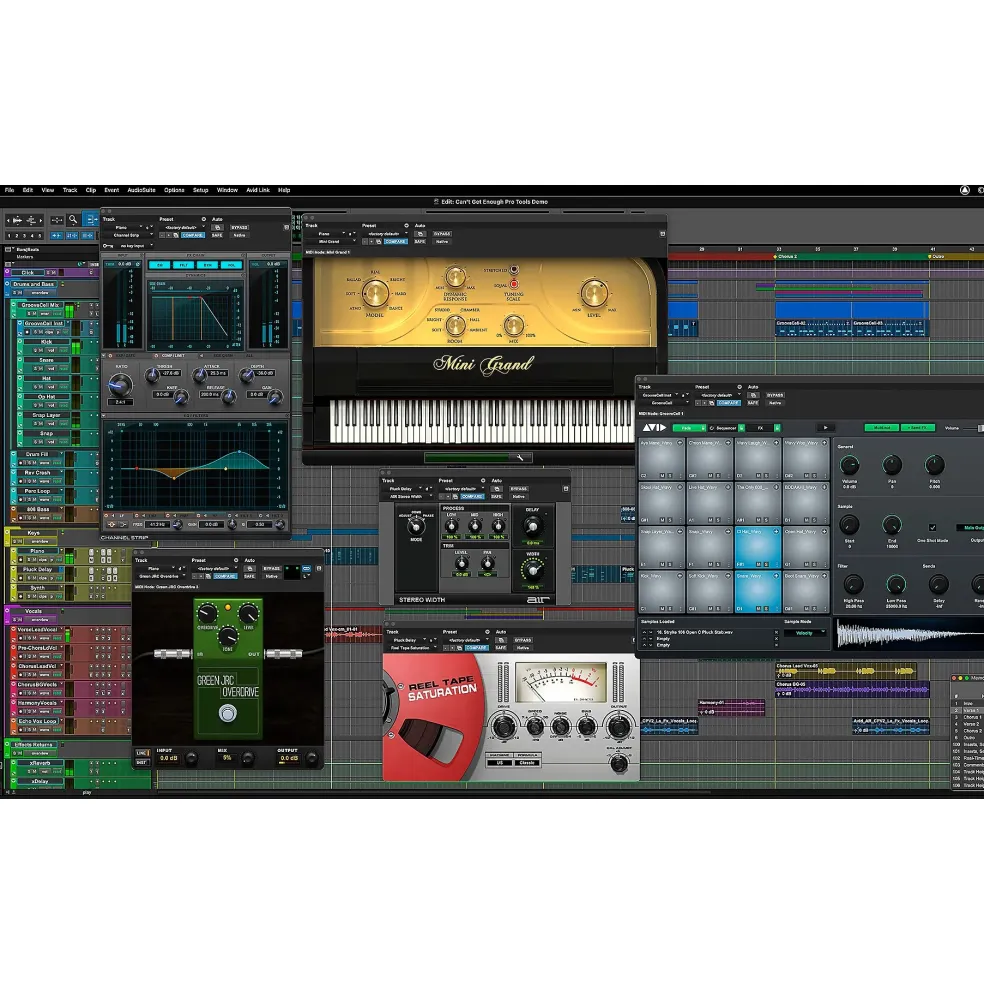Open AIR Stereo Width plugin selector dropdown
The image size is (984, 985).
coord(409,496)
